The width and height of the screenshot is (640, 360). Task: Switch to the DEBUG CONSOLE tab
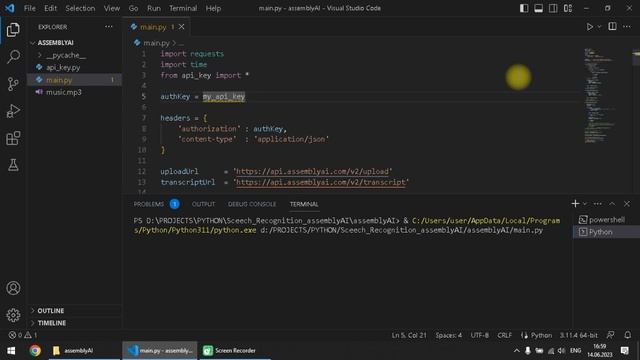tap(252, 204)
